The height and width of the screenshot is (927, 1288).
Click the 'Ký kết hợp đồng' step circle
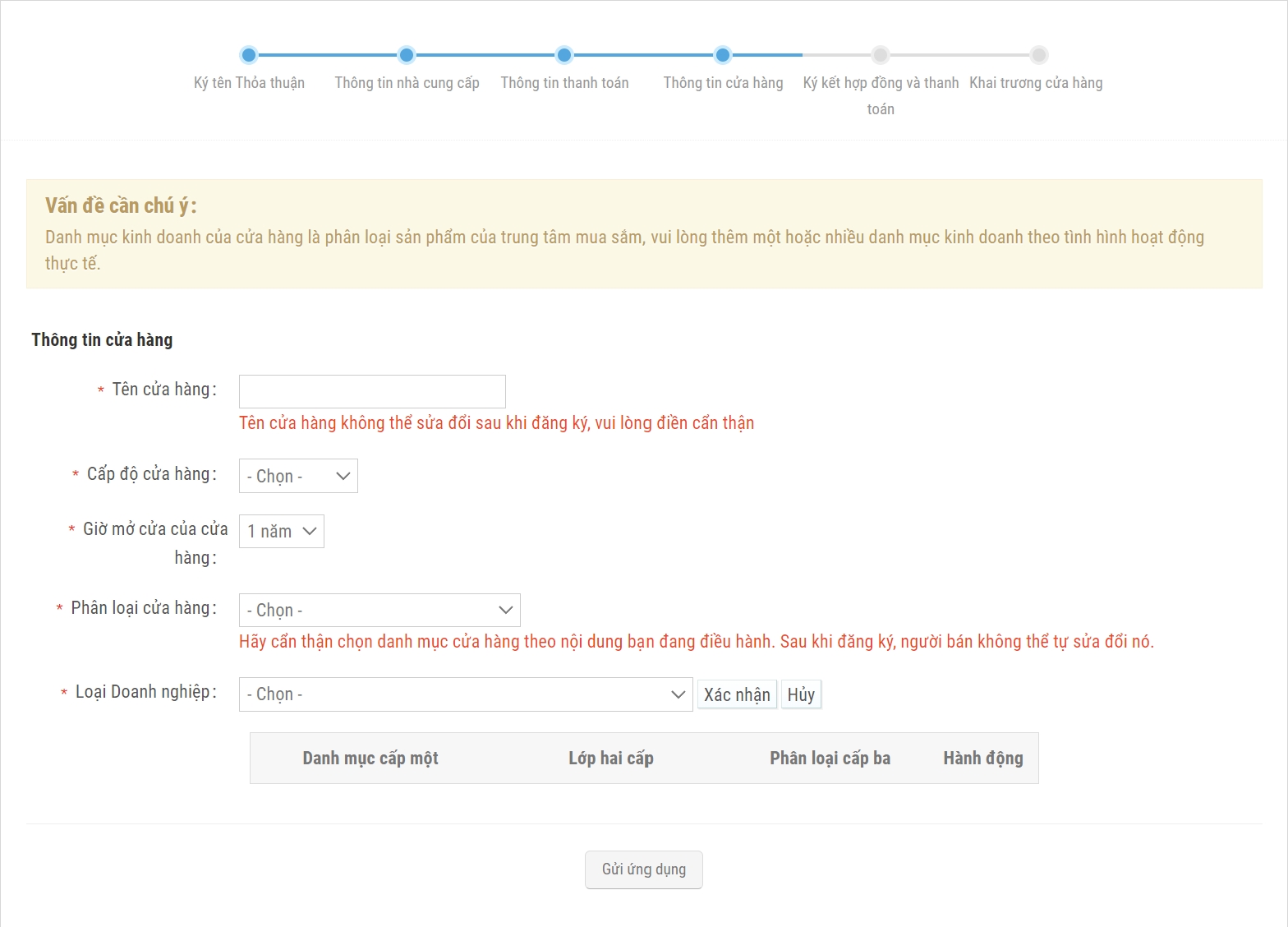[x=881, y=55]
